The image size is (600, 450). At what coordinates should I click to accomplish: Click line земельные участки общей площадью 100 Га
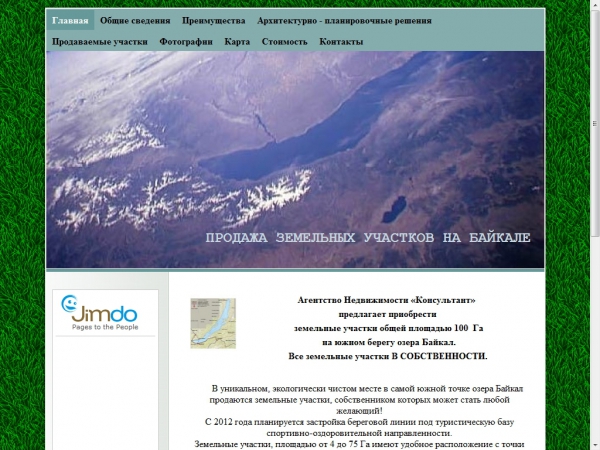(x=388, y=328)
